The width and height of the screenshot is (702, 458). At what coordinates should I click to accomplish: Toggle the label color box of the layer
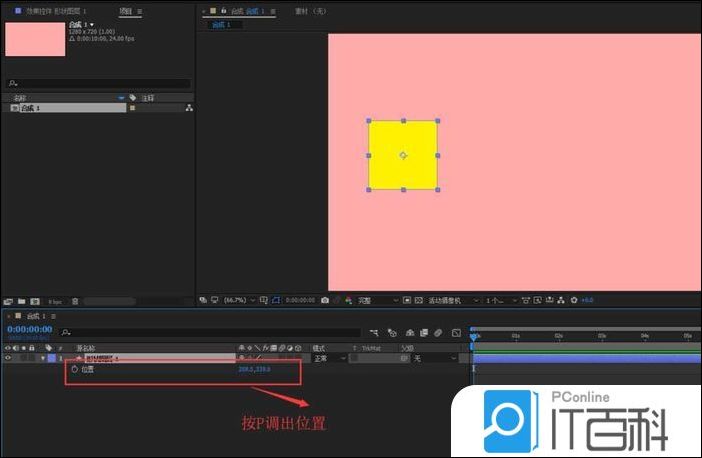click(52, 358)
